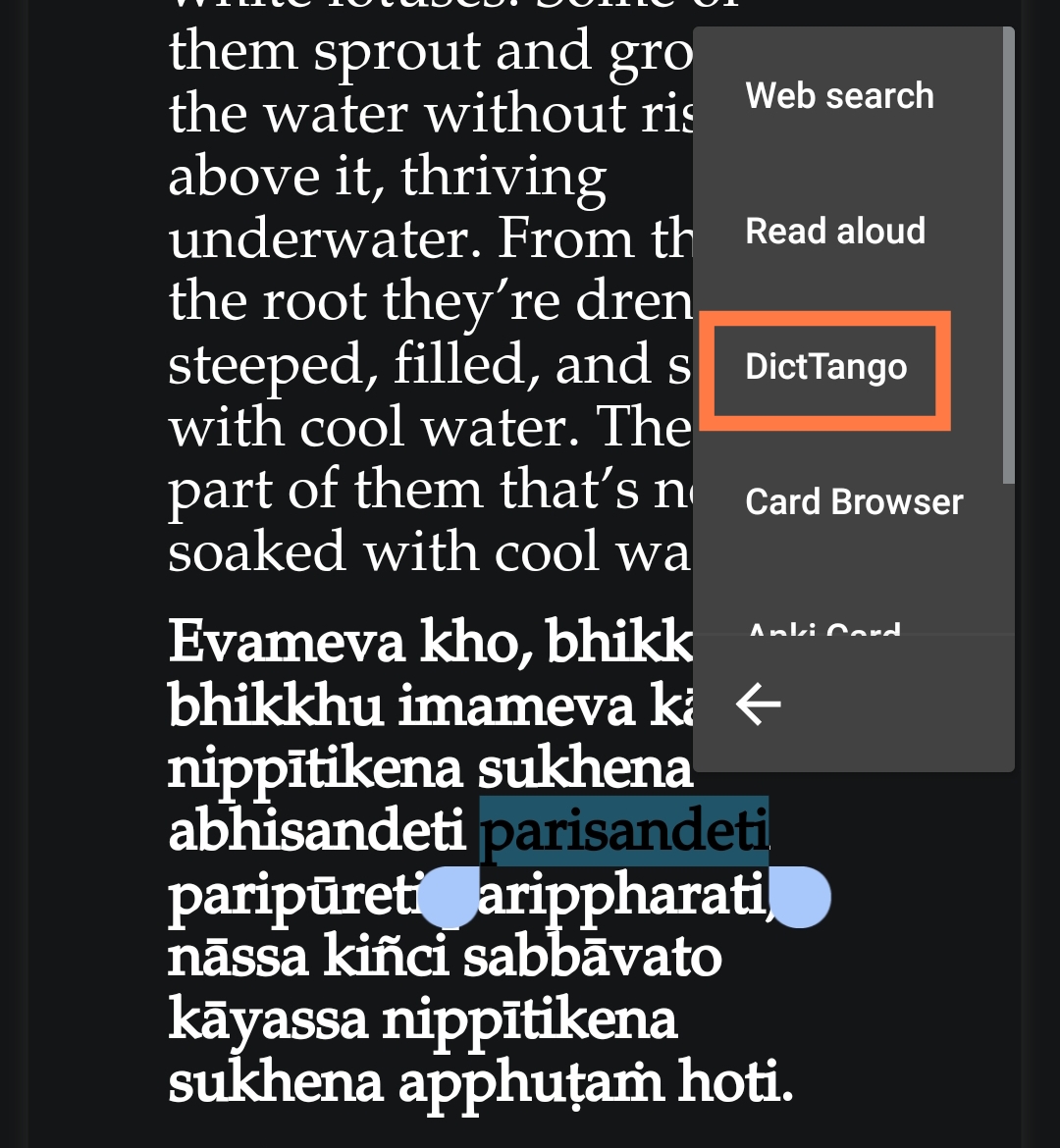The height and width of the screenshot is (1148, 1060).
Task: Tap the back arrow in the popup menu
Action: (x=758, y=704)
